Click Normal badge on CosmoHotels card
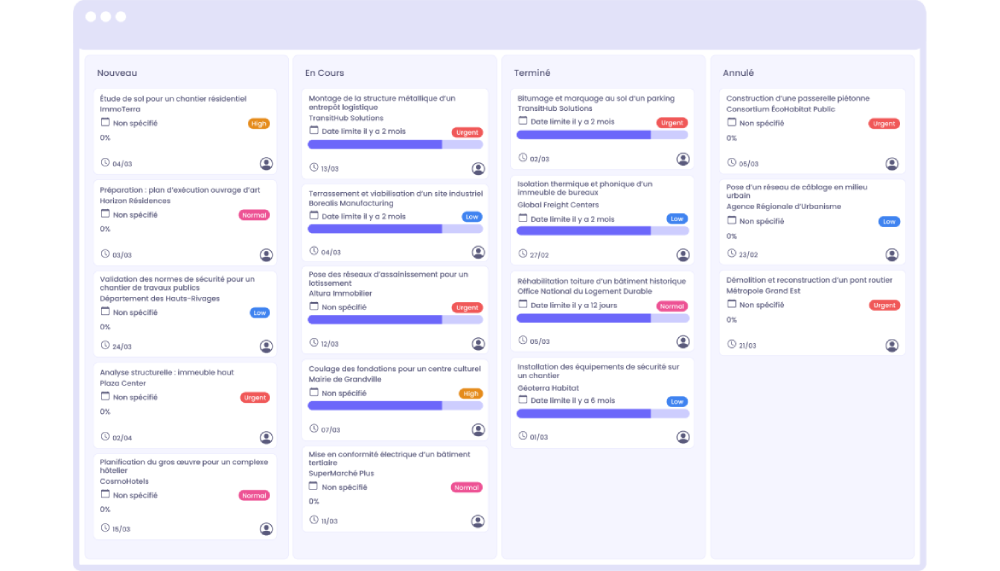The height and width of the screenshot is (571, 1000). point(254,496)
